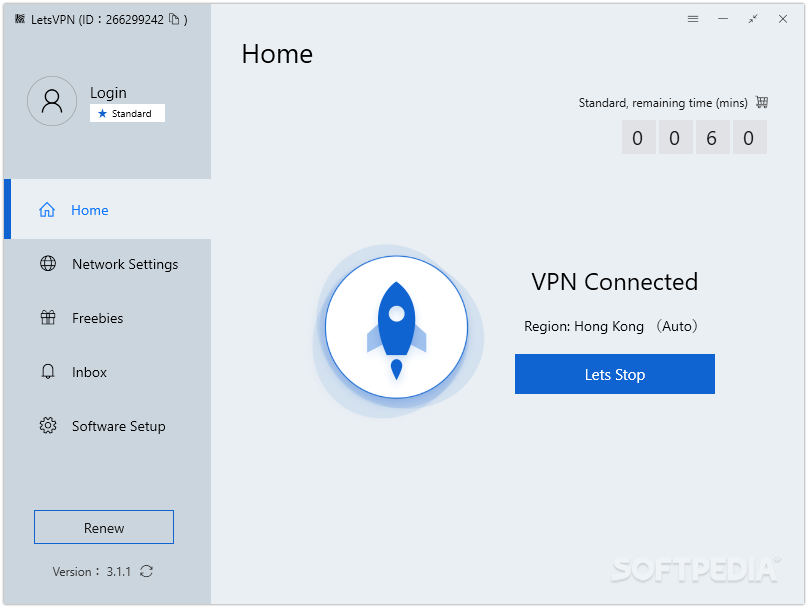Viewport: 808px width, 608px height.
Task: Click the Renew button
Action: coord(104,527)
